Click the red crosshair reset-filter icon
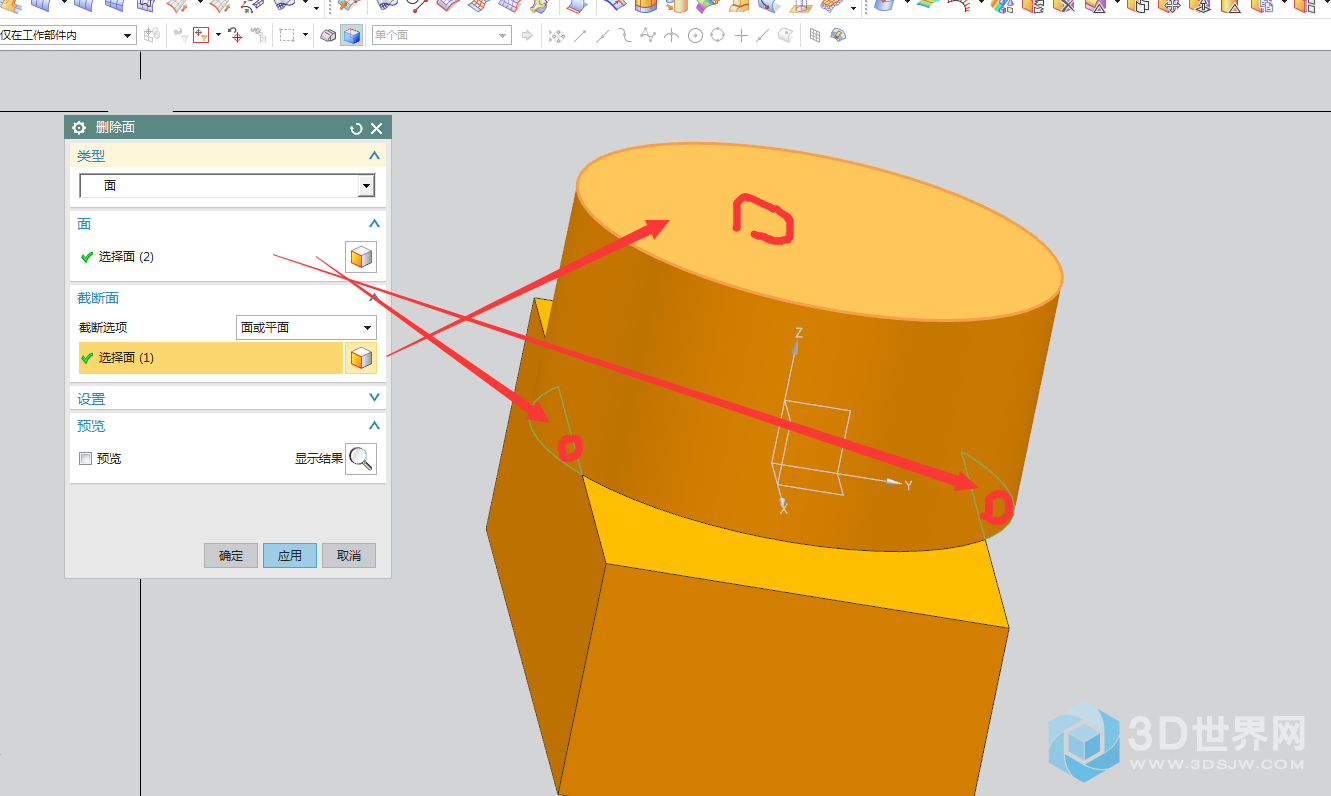This screenshot has width=1331, height=796. coord(235,35)
